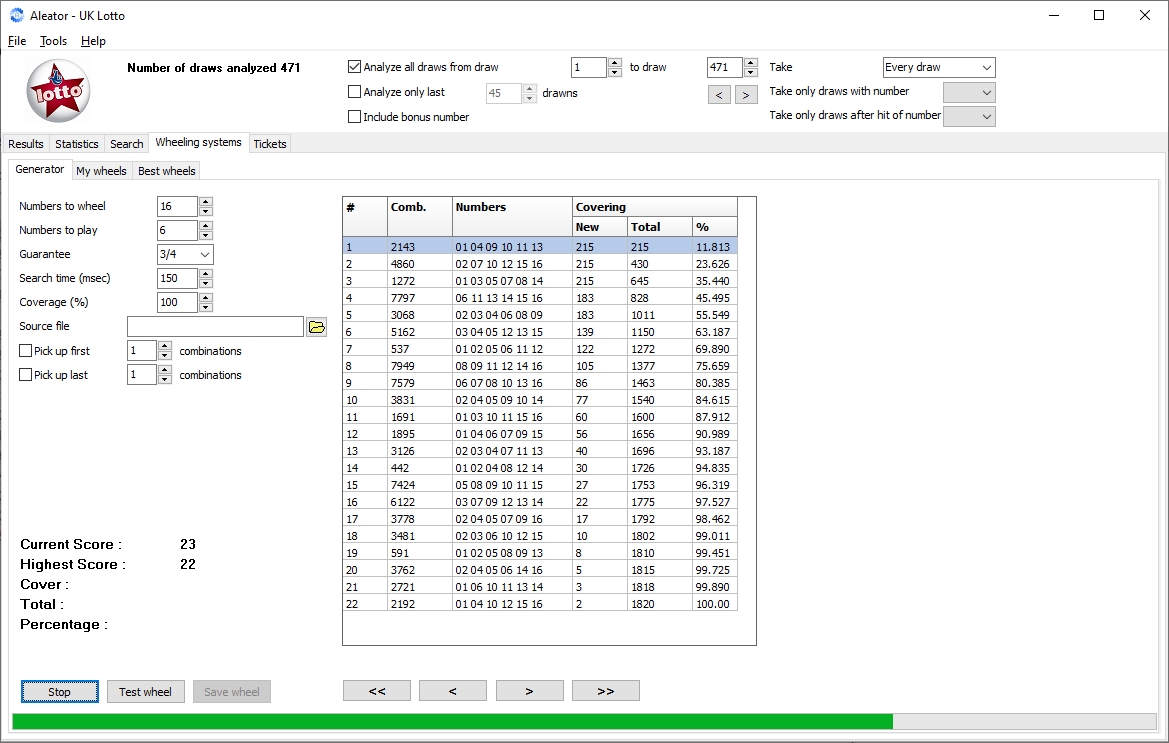
Task: Click the Numbers column header
Action: pyautogui.click(x=512, y=217)
